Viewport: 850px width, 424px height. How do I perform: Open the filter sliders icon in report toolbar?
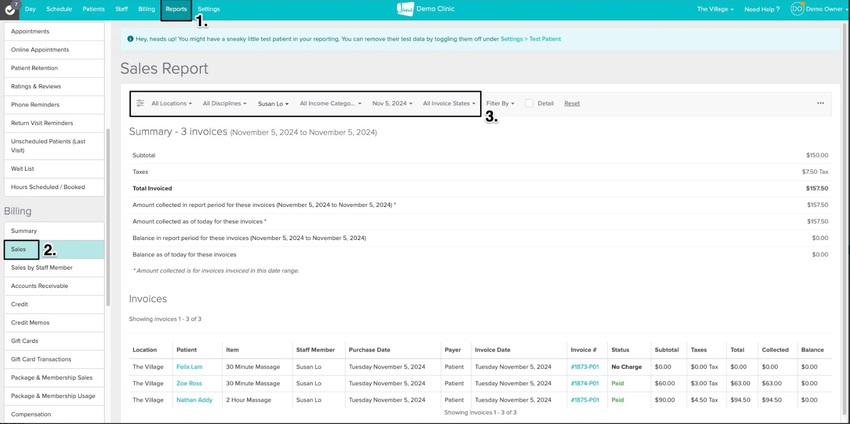click(140, 103)
